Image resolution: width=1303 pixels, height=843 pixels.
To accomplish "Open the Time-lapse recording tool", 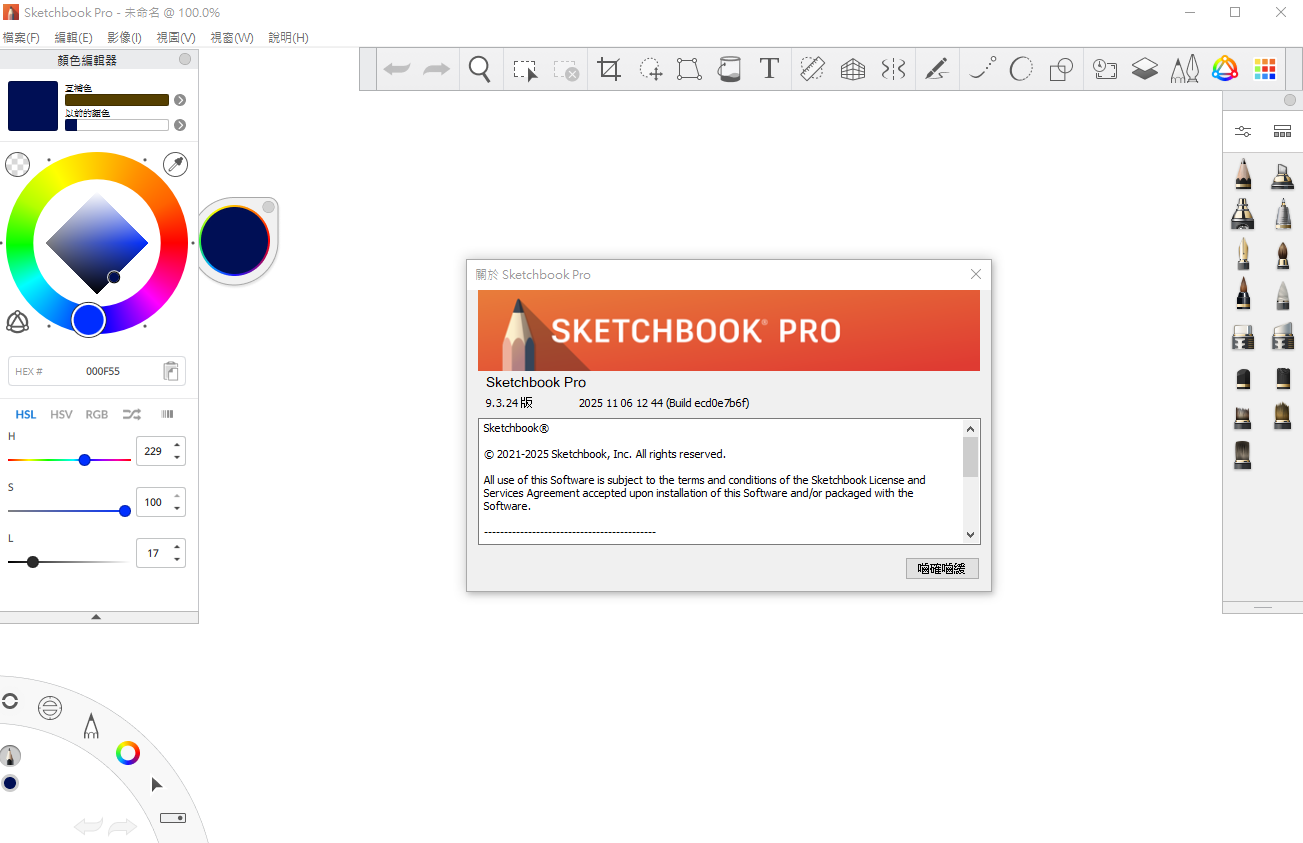I will tap(1105, 69).
